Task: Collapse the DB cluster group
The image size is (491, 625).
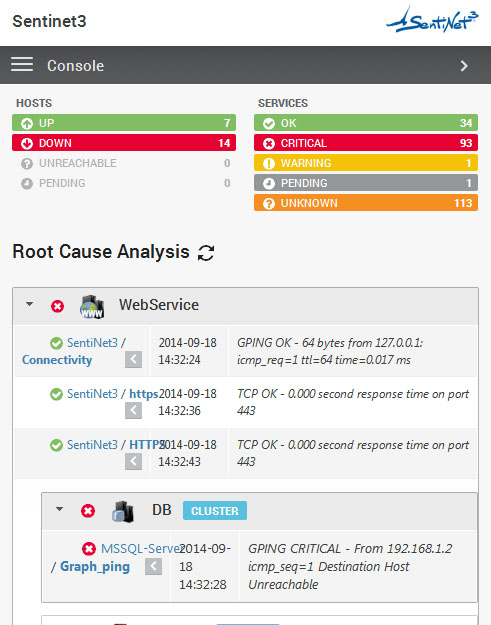Action: click(x=59, y=509)
